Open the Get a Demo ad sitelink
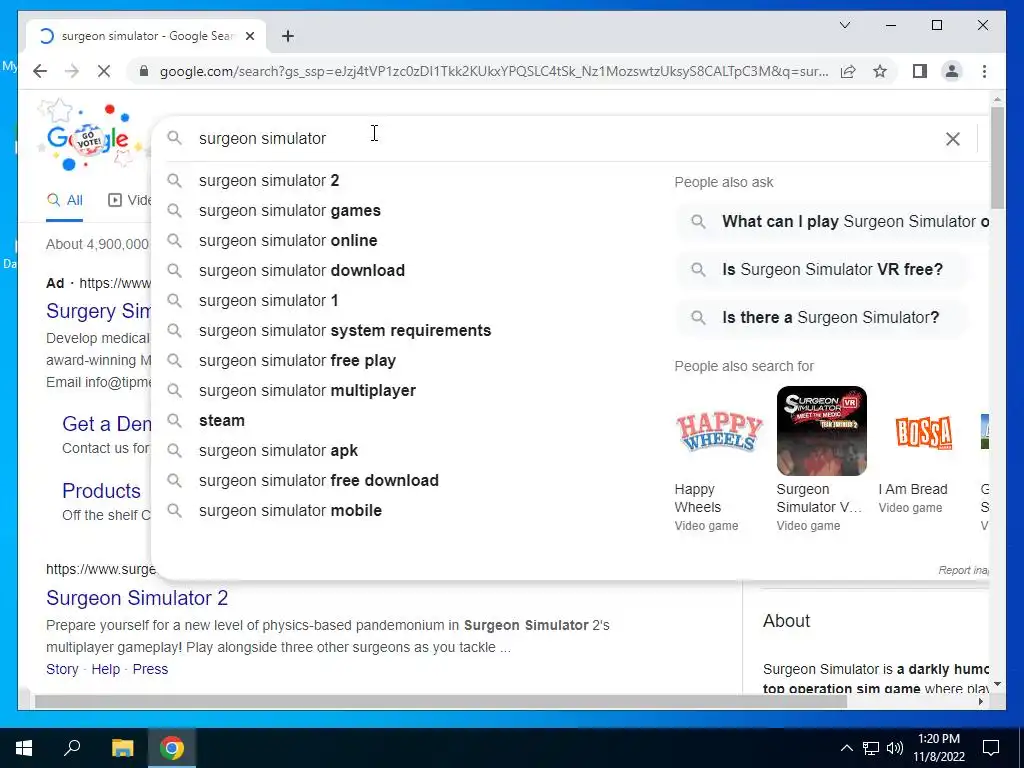 [107, 424]
